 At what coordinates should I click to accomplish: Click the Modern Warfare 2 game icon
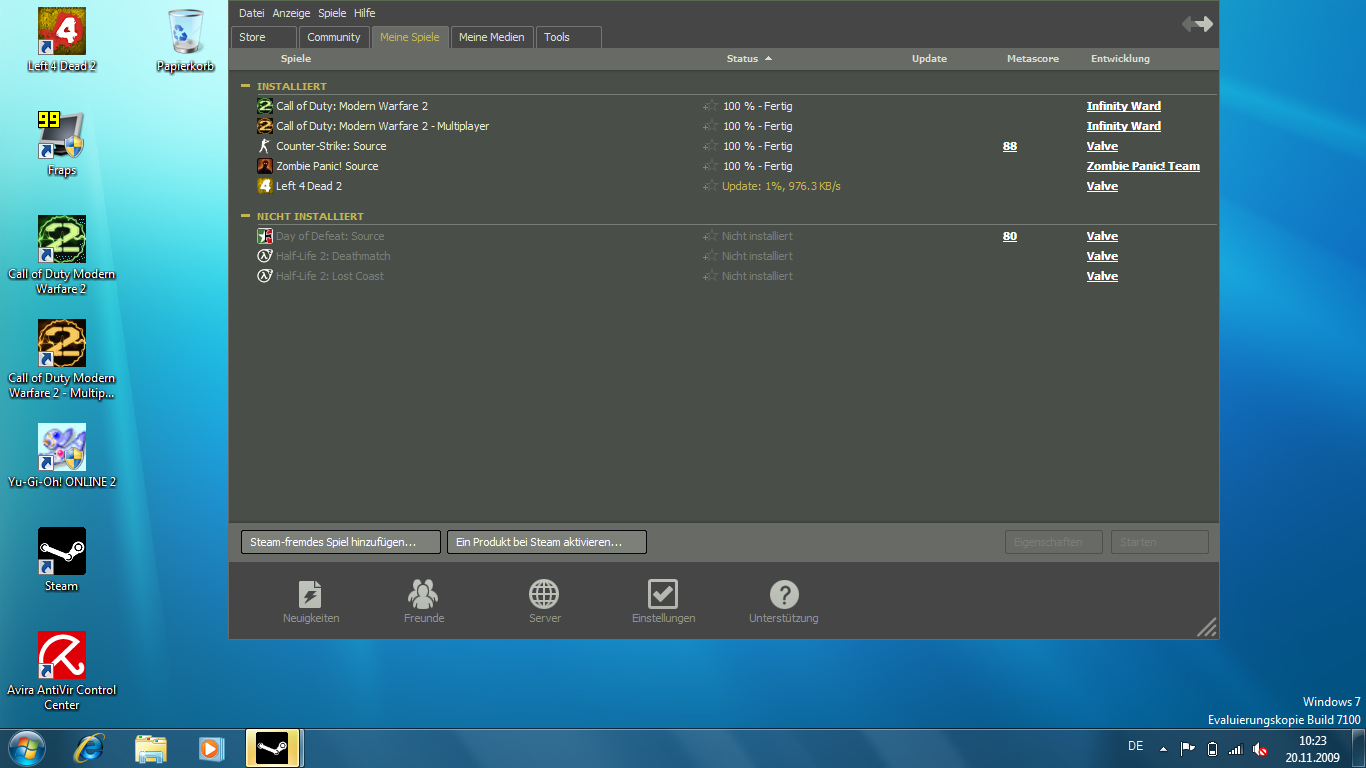[x=265, y=106]
